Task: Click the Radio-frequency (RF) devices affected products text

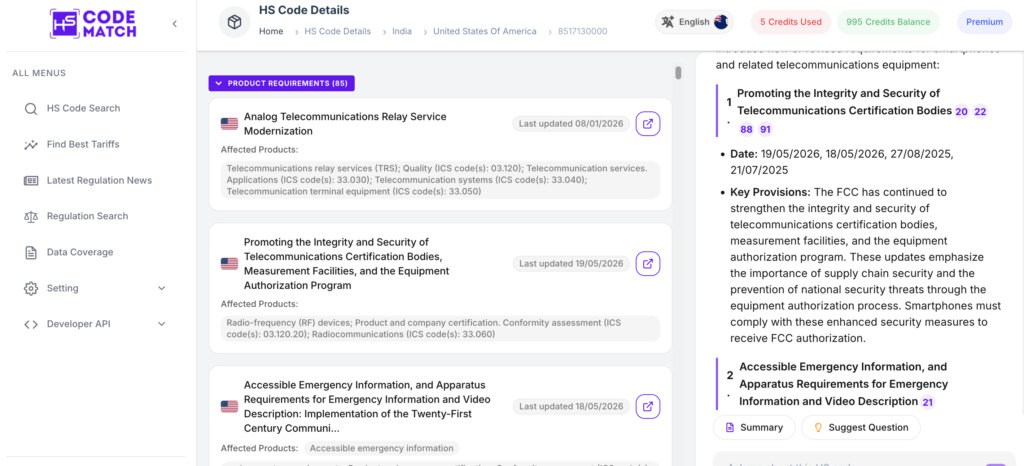Action: tap(440, 328)
